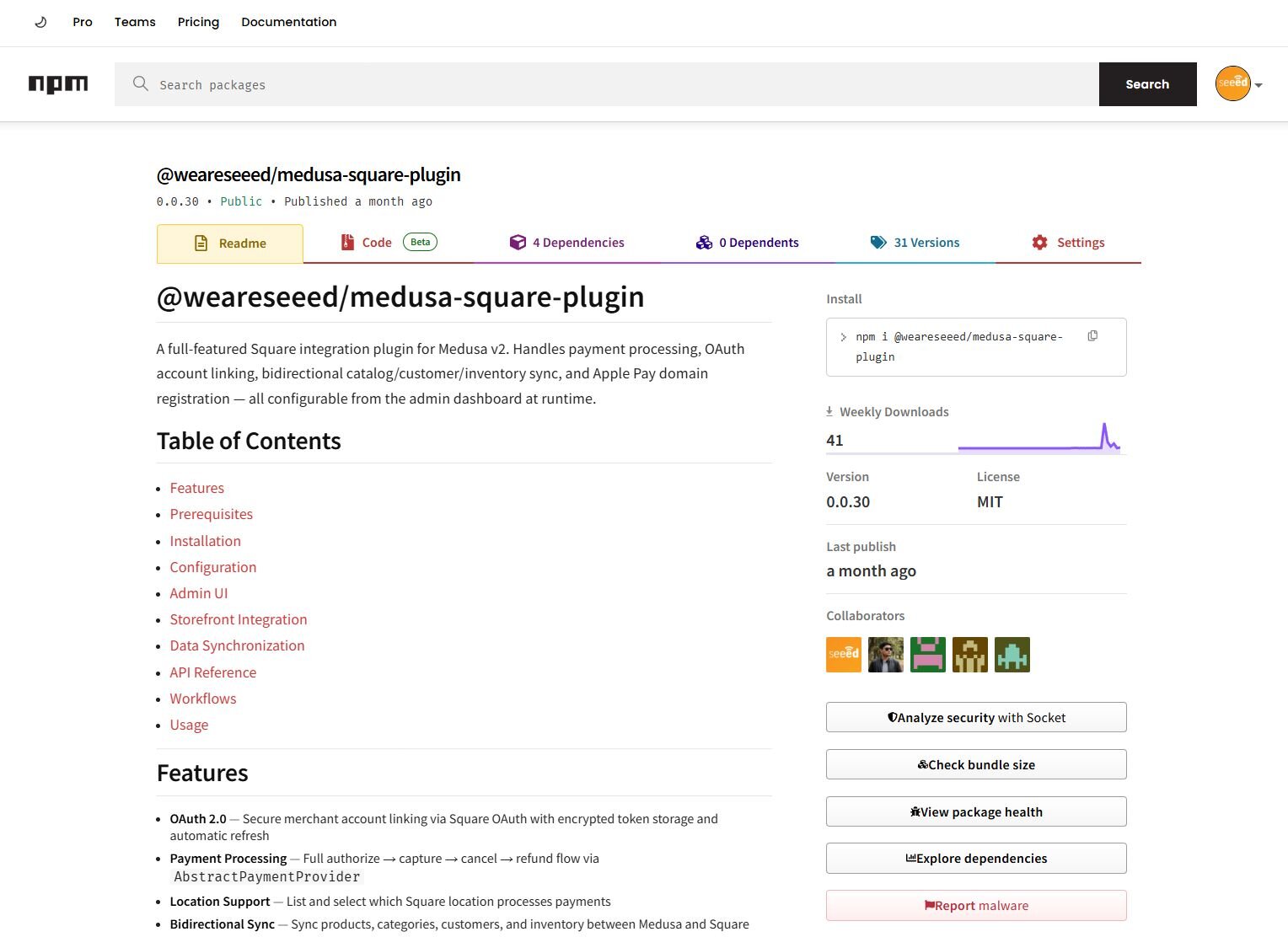Switch to the Readme tab
1288x937 pixels.
tap(230, 244)
